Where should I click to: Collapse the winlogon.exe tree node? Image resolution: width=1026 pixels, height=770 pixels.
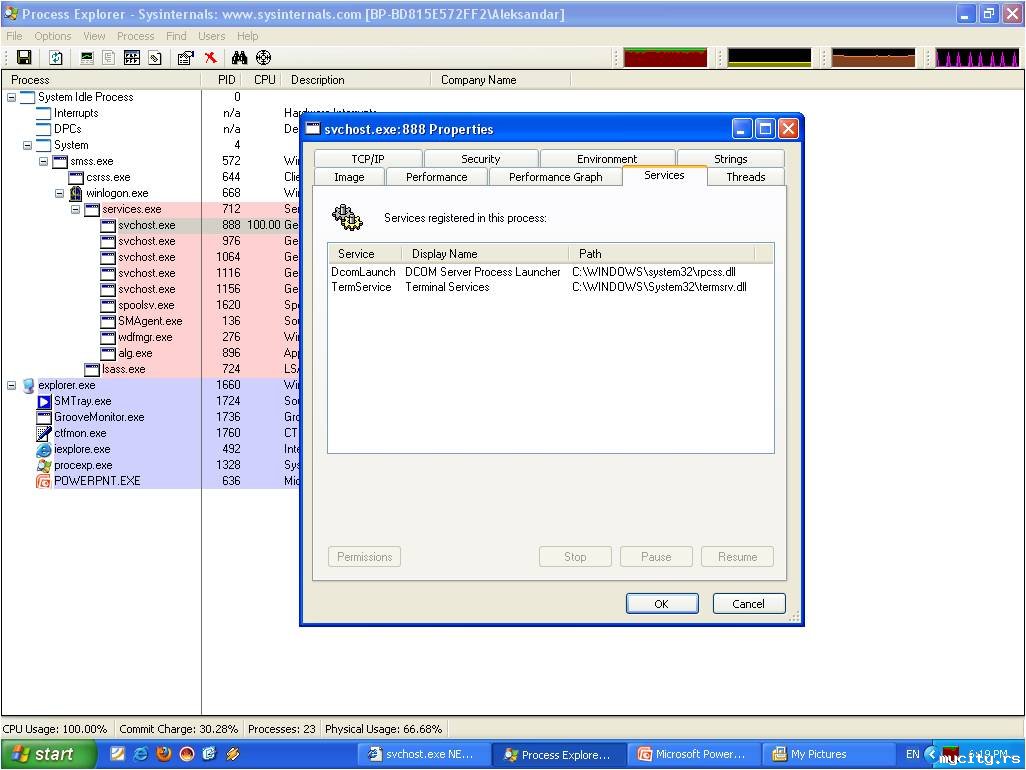coord(60,193)
